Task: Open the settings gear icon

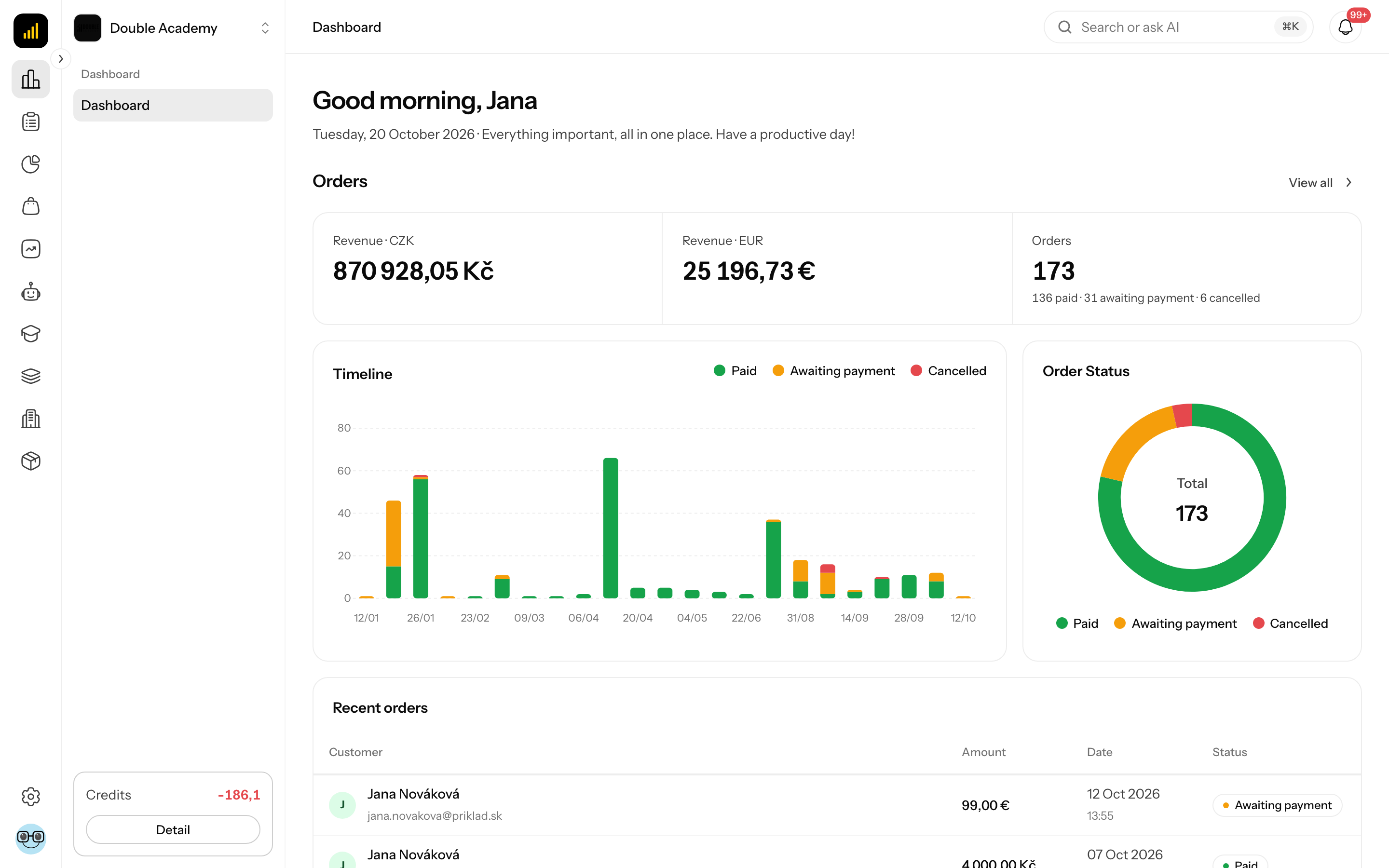Action: (x=30, y=796)
